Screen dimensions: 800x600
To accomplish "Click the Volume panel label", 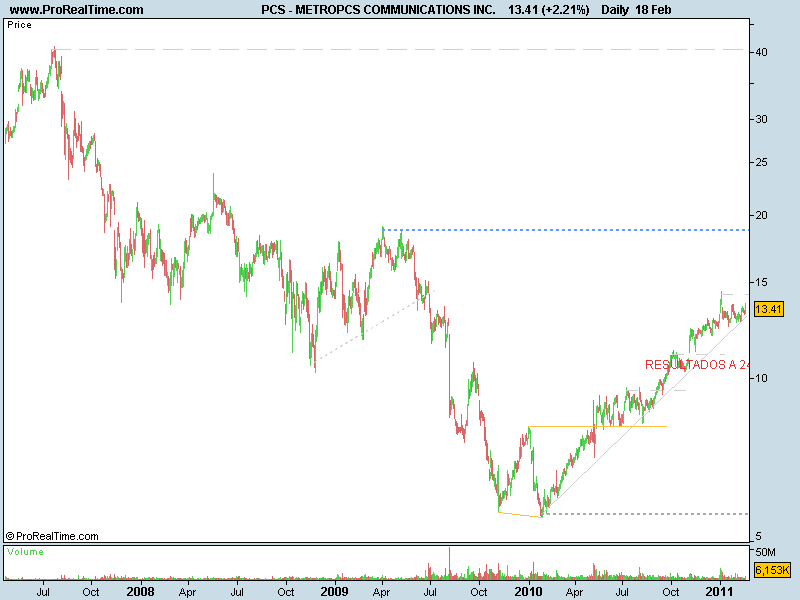I will pos(26,552).
